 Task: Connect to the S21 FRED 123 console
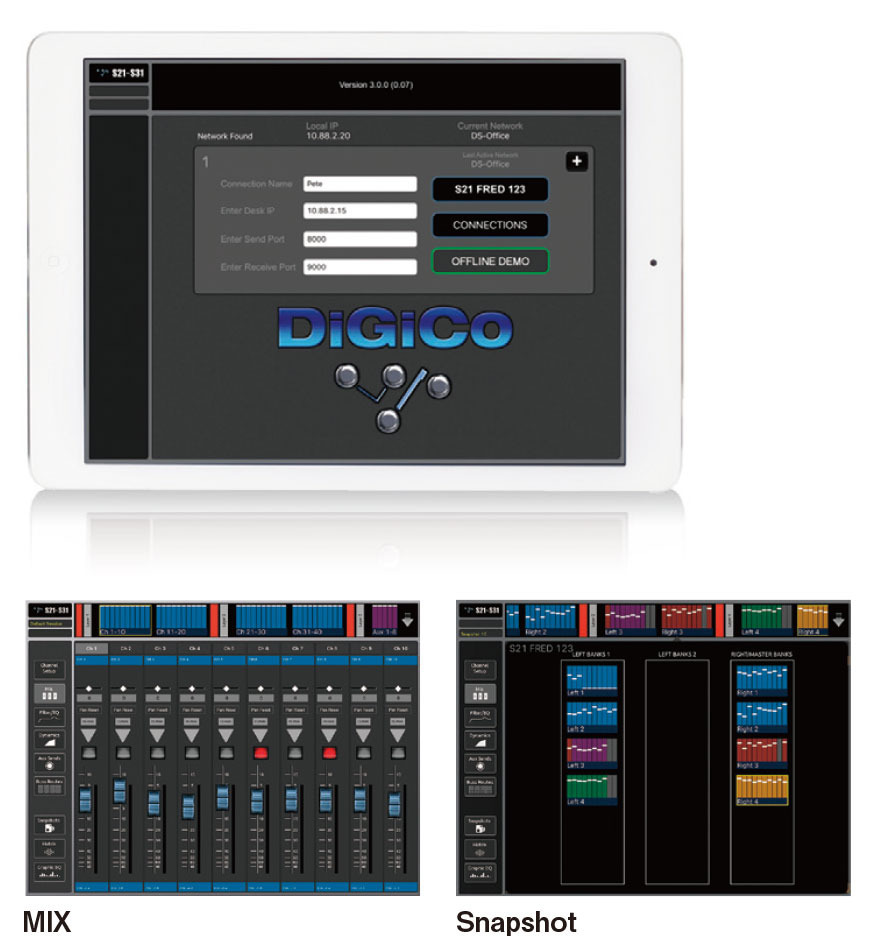tap(490, 189)
